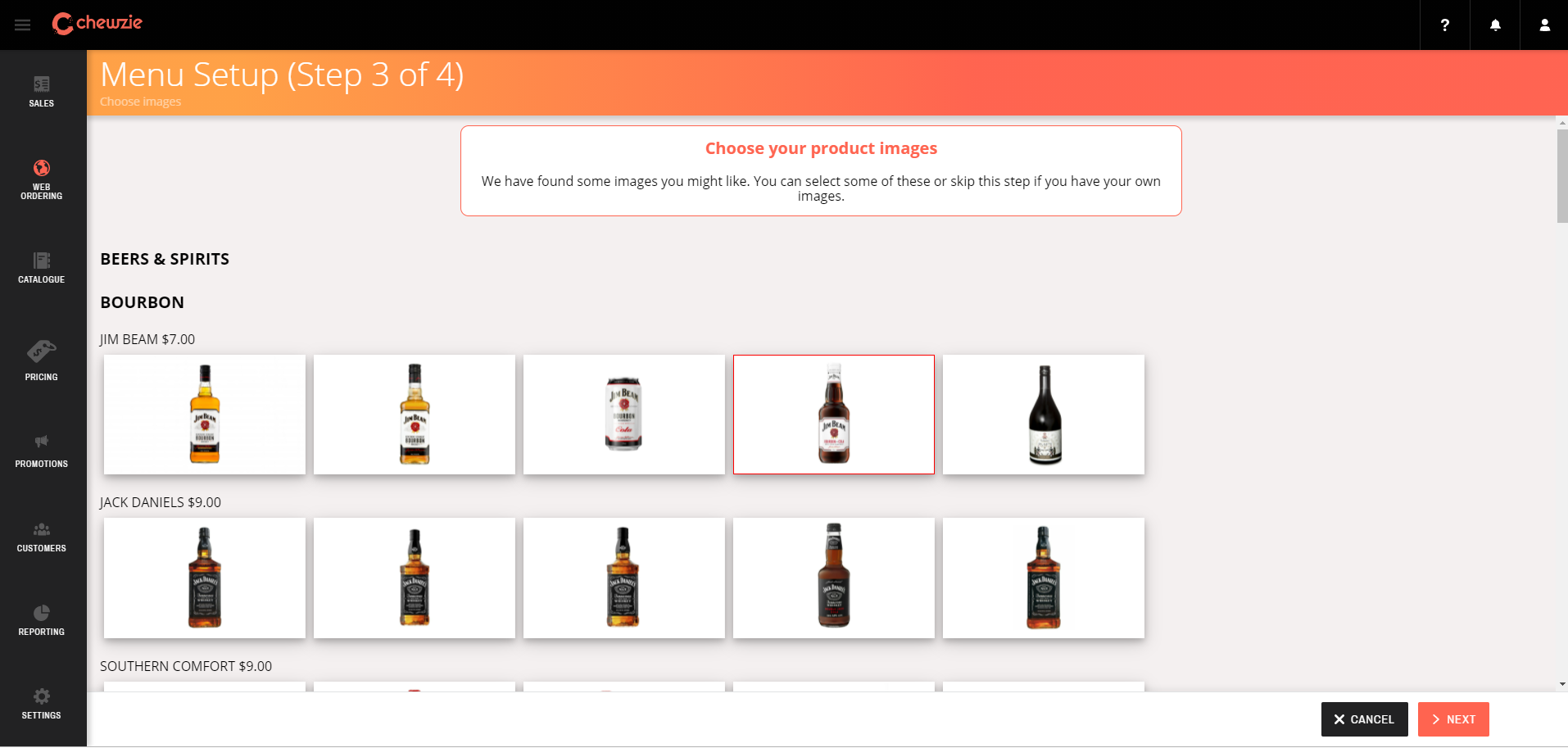Click the Cancel button

(1364, 719)
